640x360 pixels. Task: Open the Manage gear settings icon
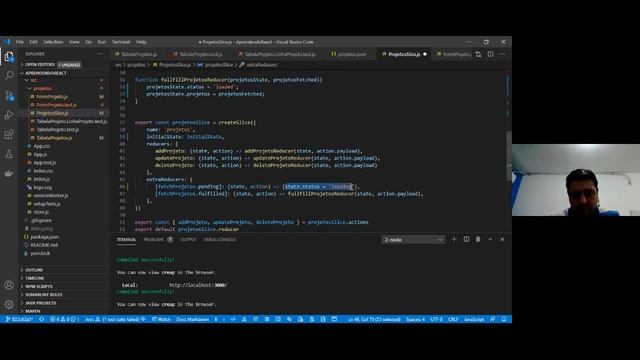[9, 304]
